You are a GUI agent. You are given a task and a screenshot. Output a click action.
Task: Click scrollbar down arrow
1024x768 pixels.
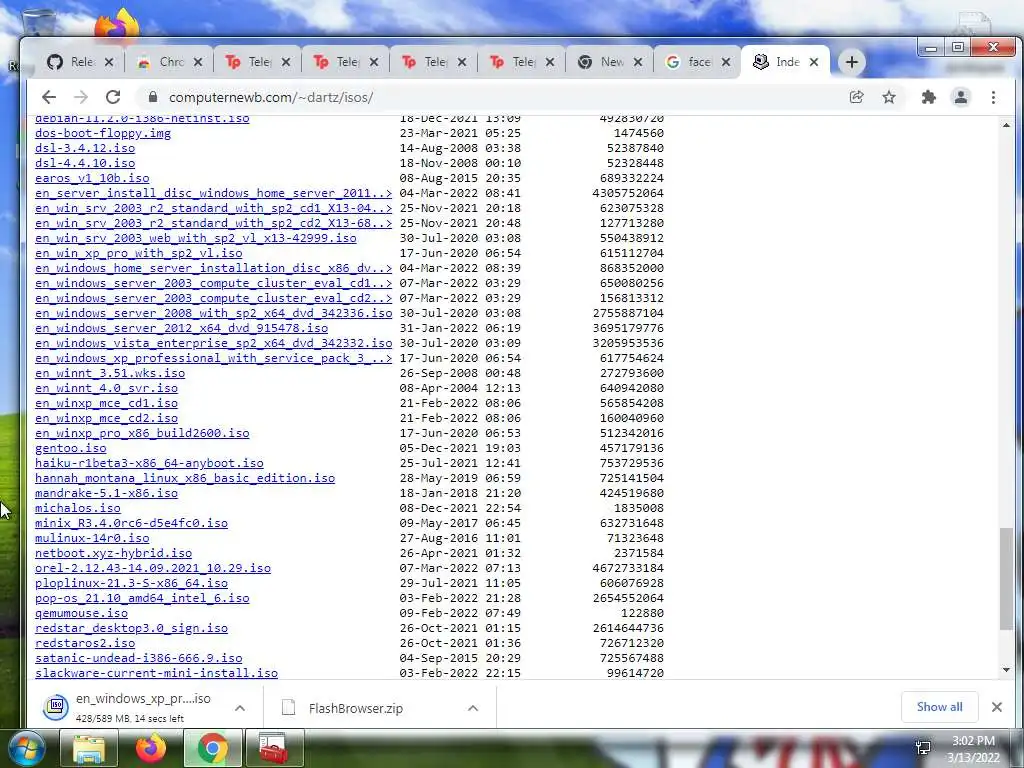coord(1006,670)
